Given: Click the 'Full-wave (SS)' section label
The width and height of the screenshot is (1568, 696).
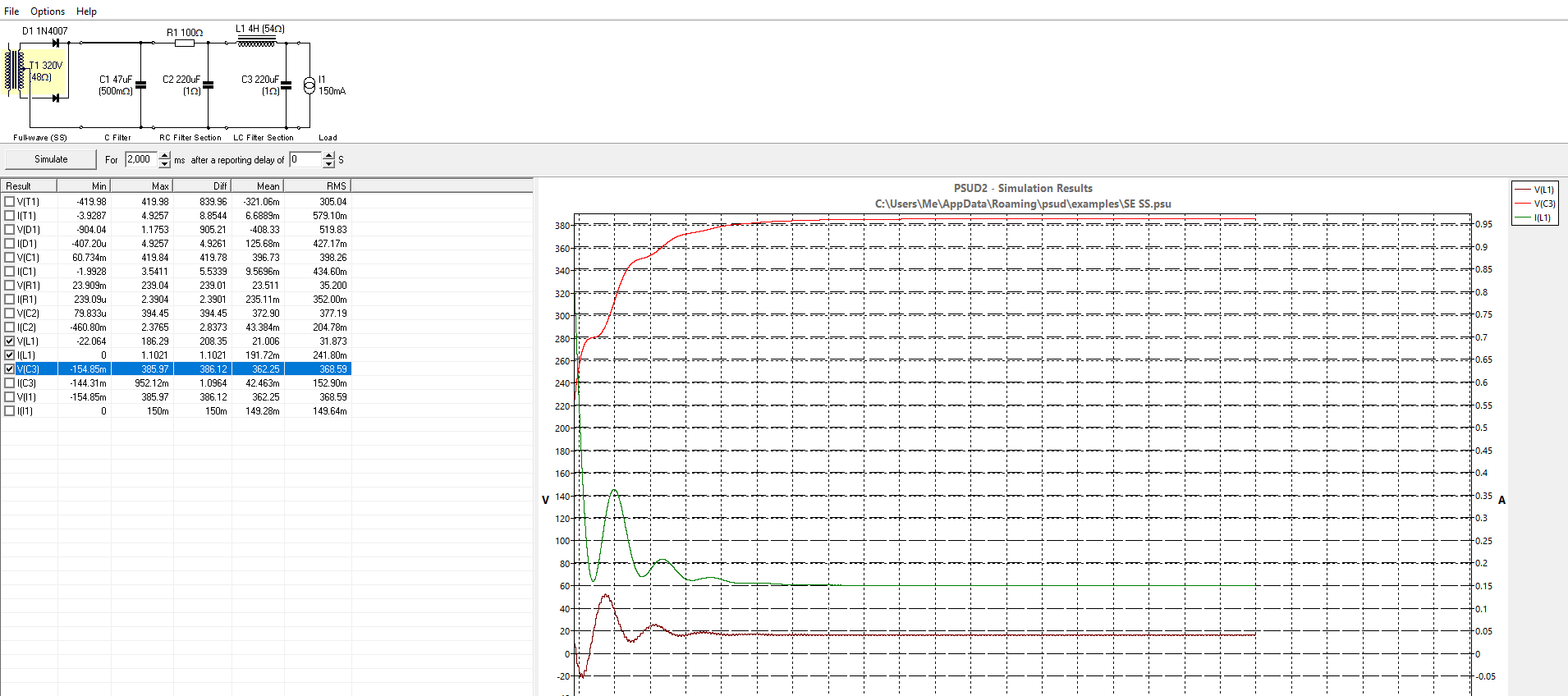Looking at the screenshot, I should tap(40, 138).
